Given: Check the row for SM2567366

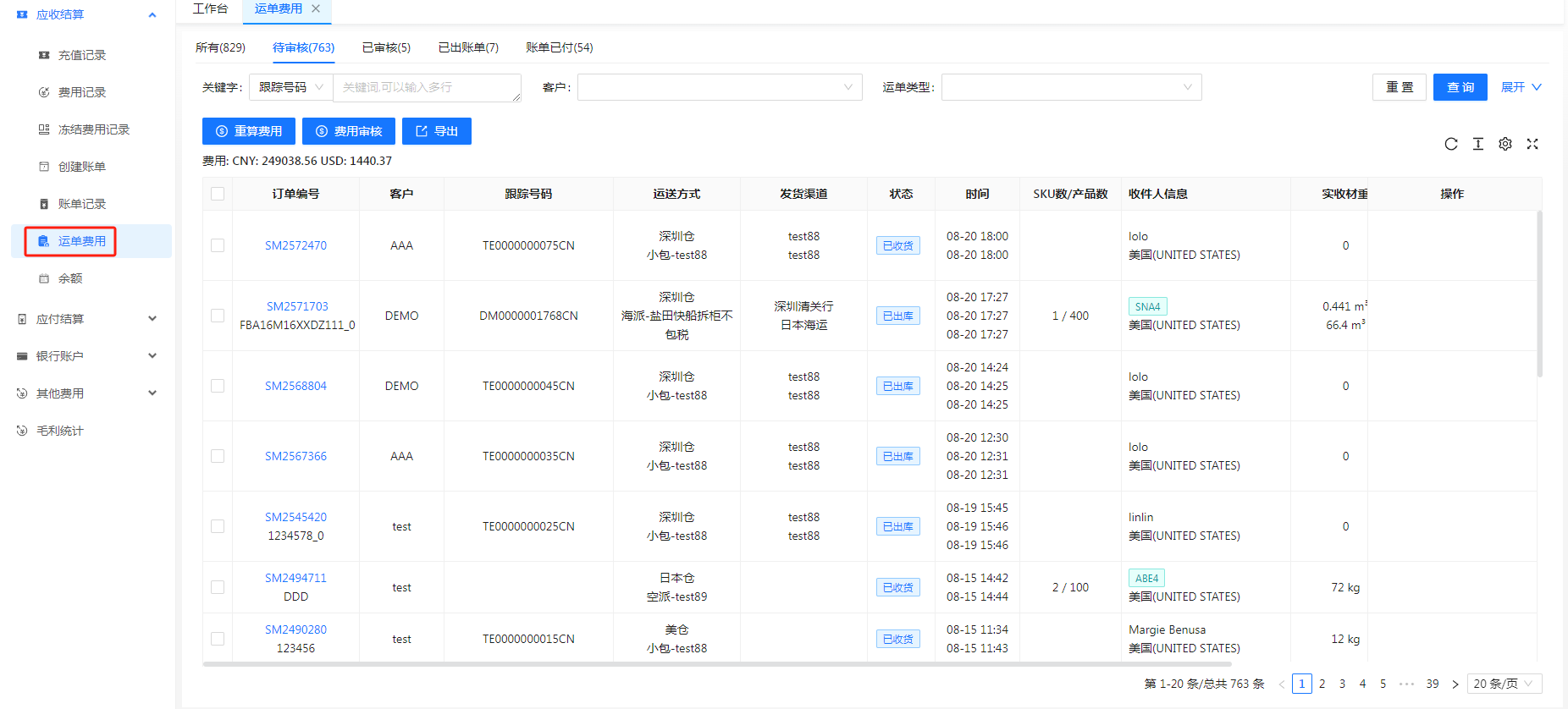Looking at the screenshot, I should (218, 456).
